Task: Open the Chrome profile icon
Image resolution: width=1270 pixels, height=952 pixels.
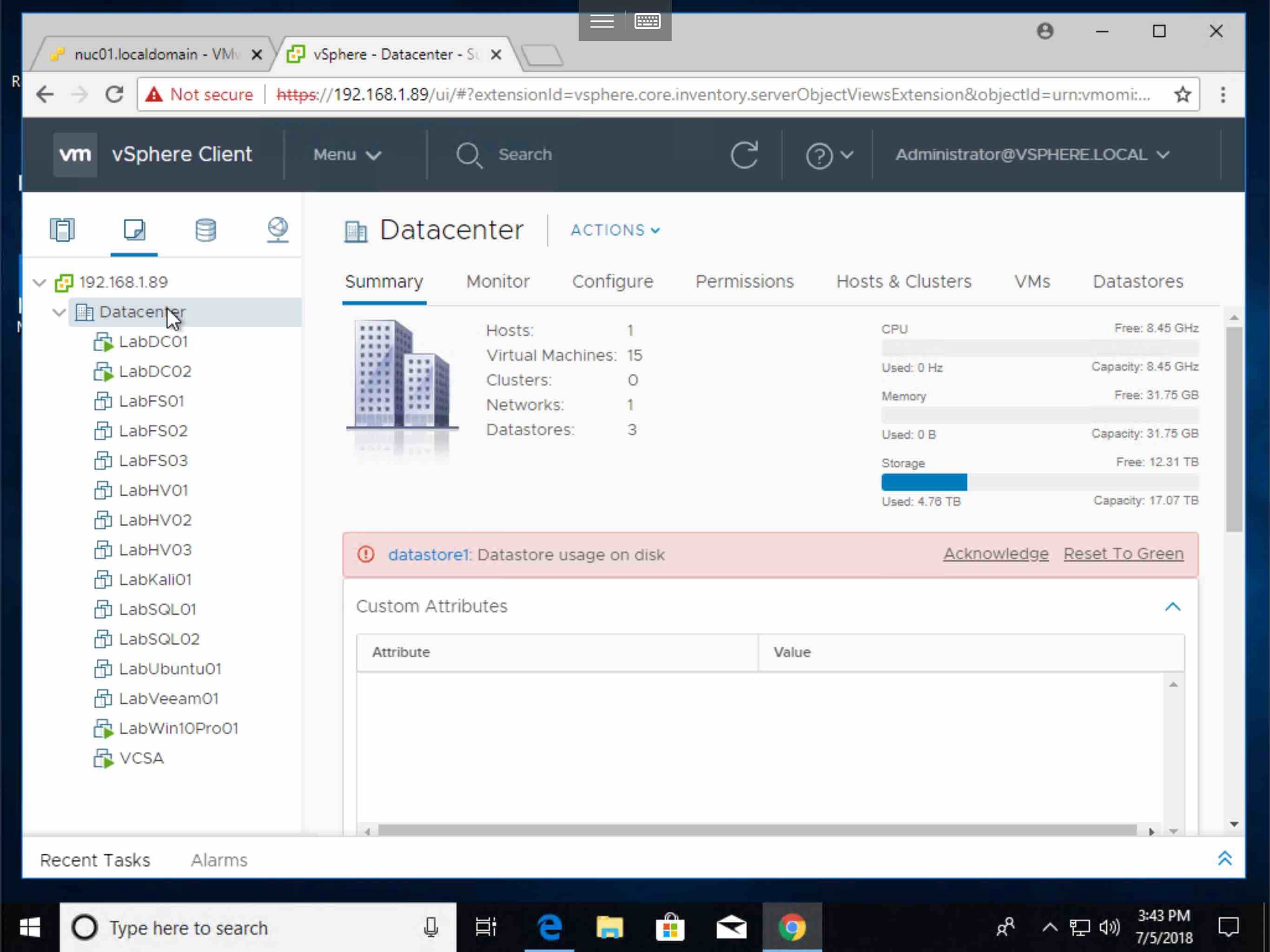Action: tap(1045, 31)
